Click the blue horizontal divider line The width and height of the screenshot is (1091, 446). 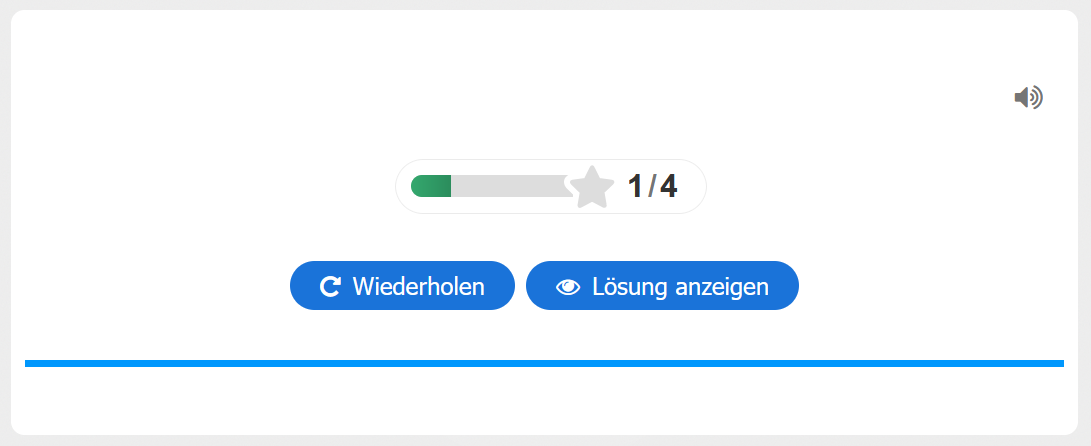[544, 363]
